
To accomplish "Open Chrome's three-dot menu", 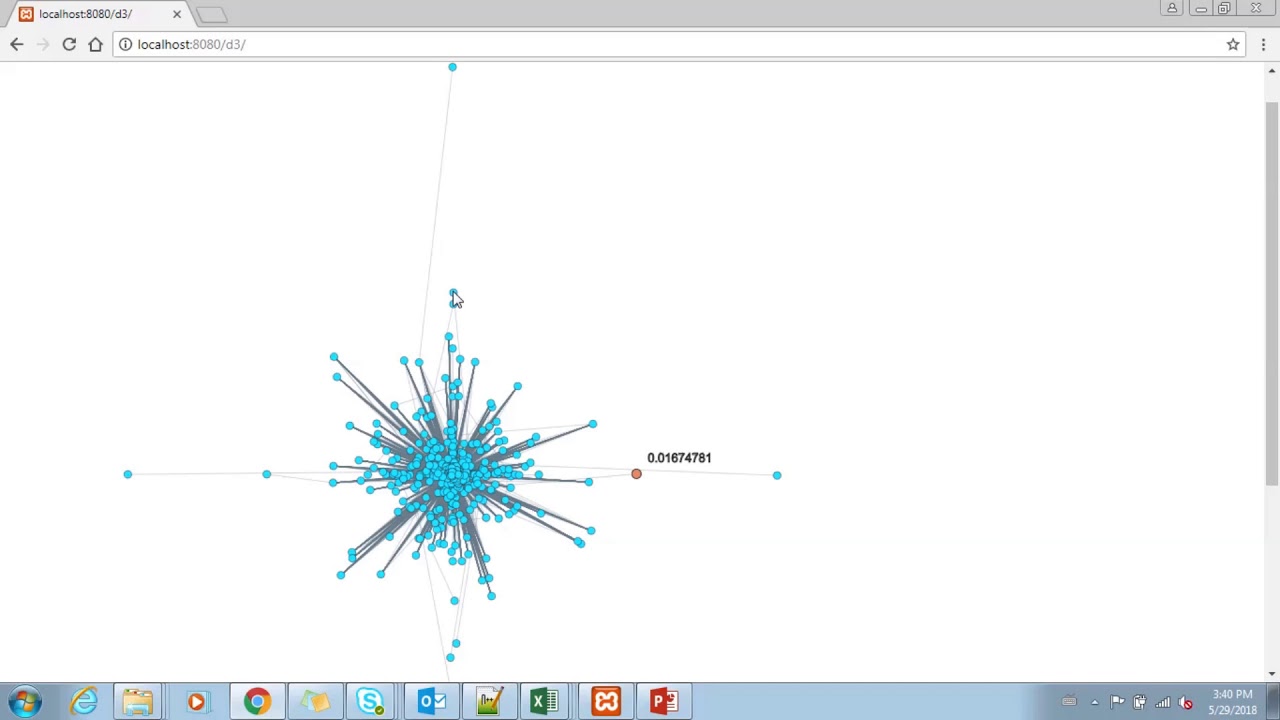I will 1263,44.
